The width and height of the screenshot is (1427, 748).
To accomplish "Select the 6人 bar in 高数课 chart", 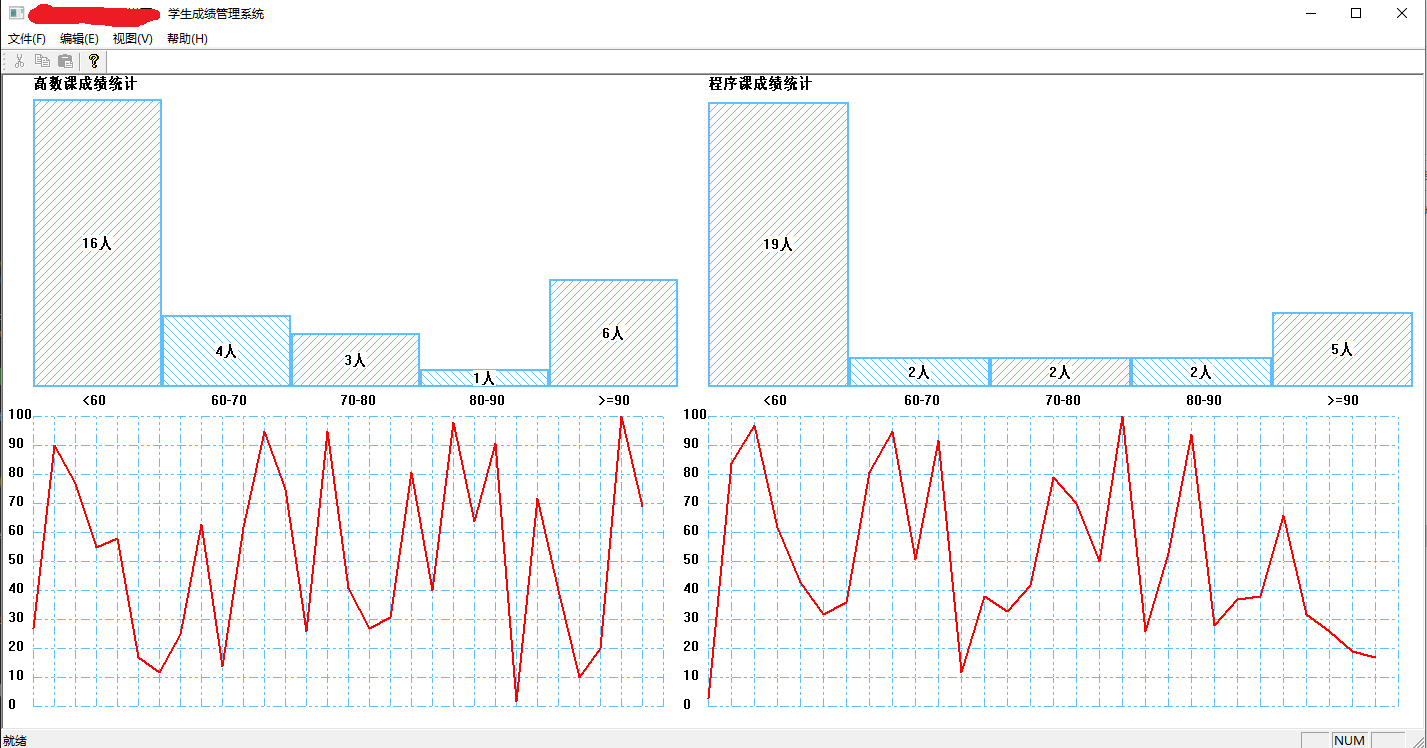I will [x=613, y=333].
